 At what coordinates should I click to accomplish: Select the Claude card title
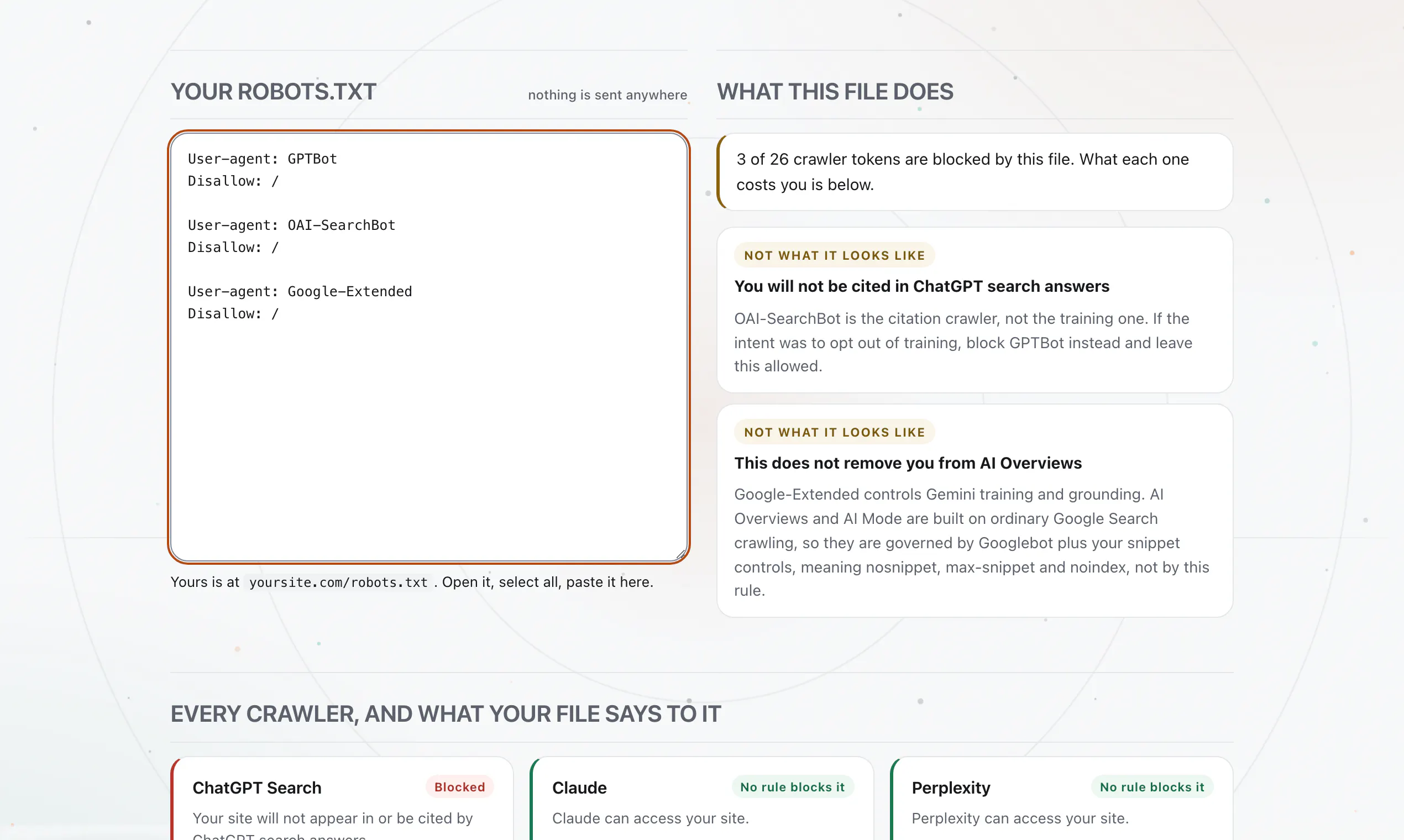tap(579, 788)
